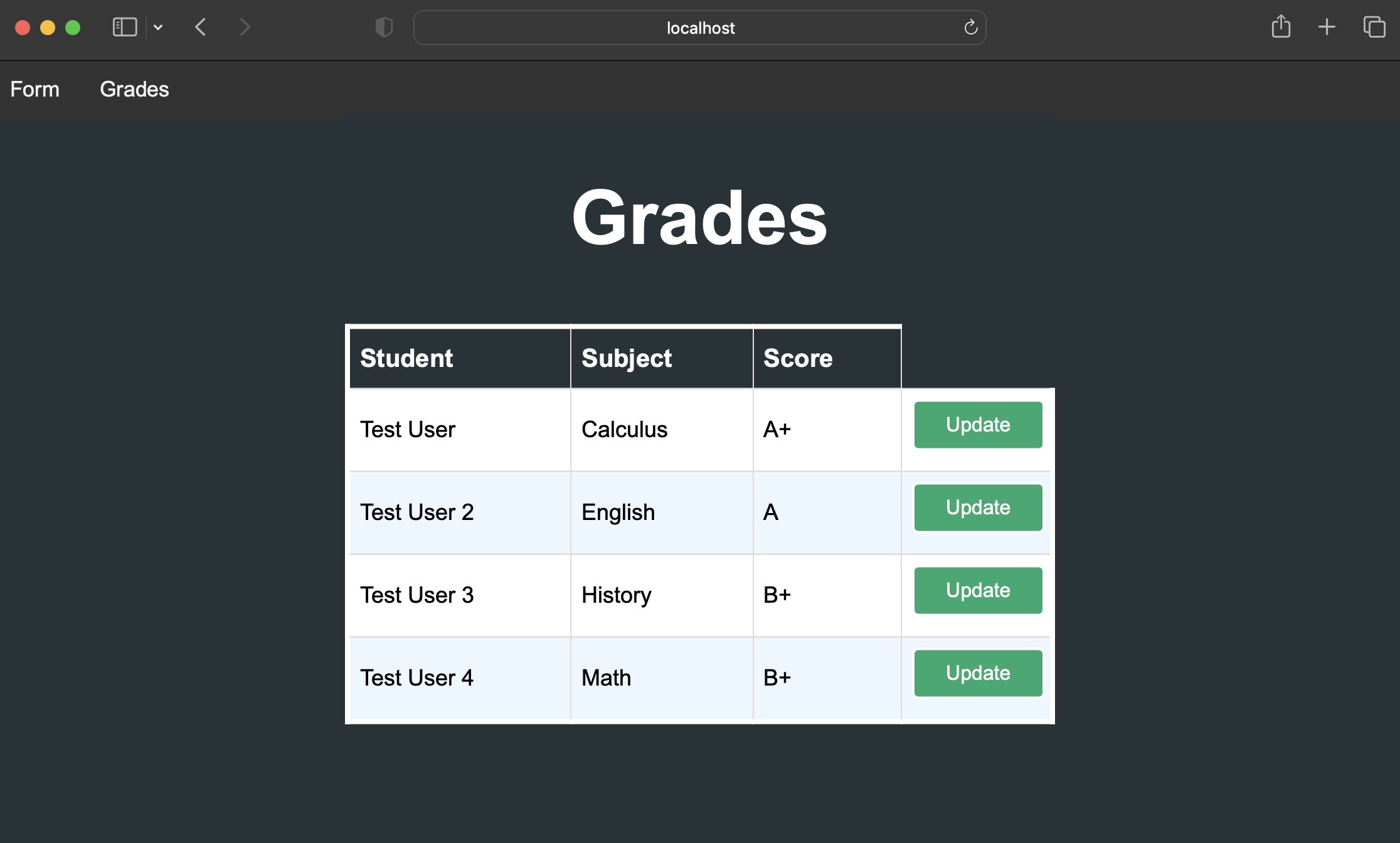Go forward using the forward arrow

[245, 27]
